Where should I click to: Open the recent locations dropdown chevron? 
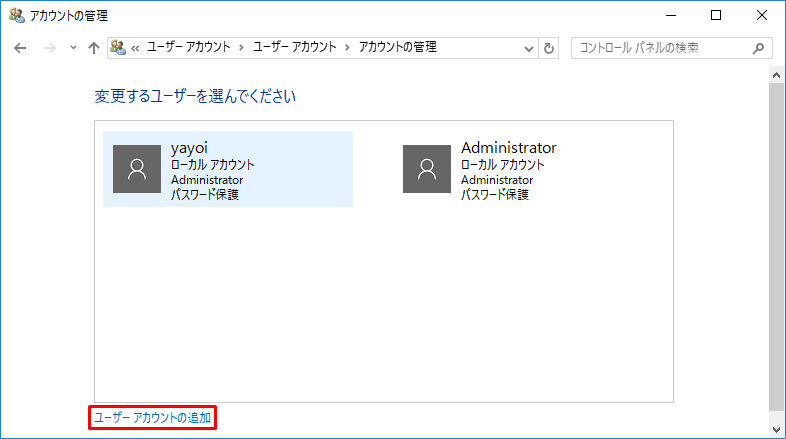coord(73,48)
